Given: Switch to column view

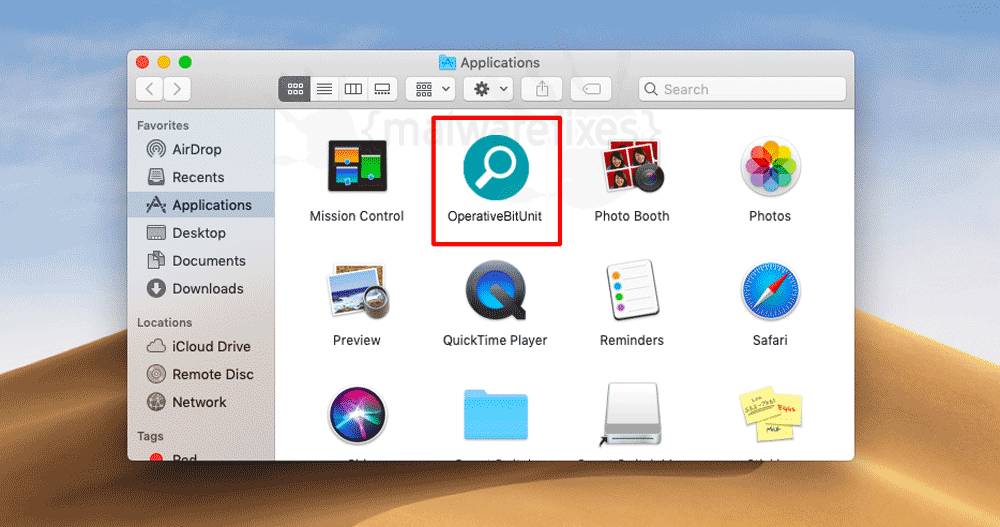Looking at the screenshot, I should pos(353,89).
